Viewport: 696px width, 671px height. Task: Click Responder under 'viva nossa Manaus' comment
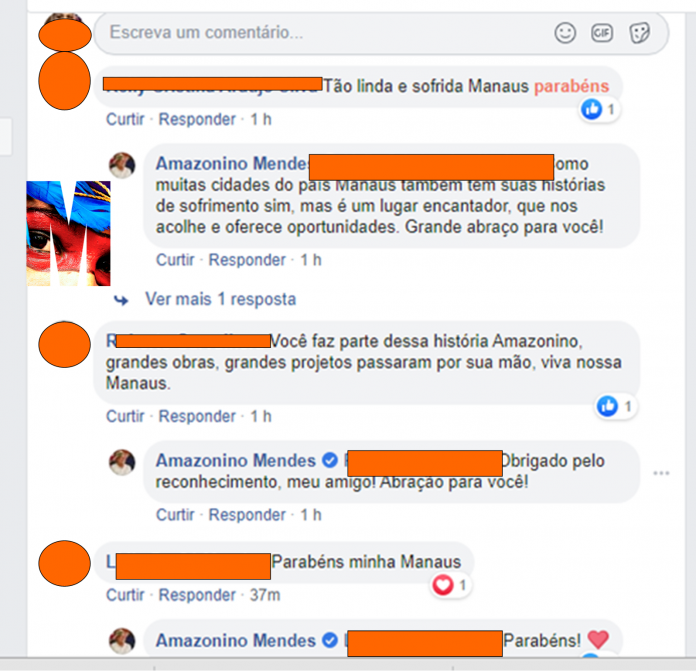coord(197,416)
